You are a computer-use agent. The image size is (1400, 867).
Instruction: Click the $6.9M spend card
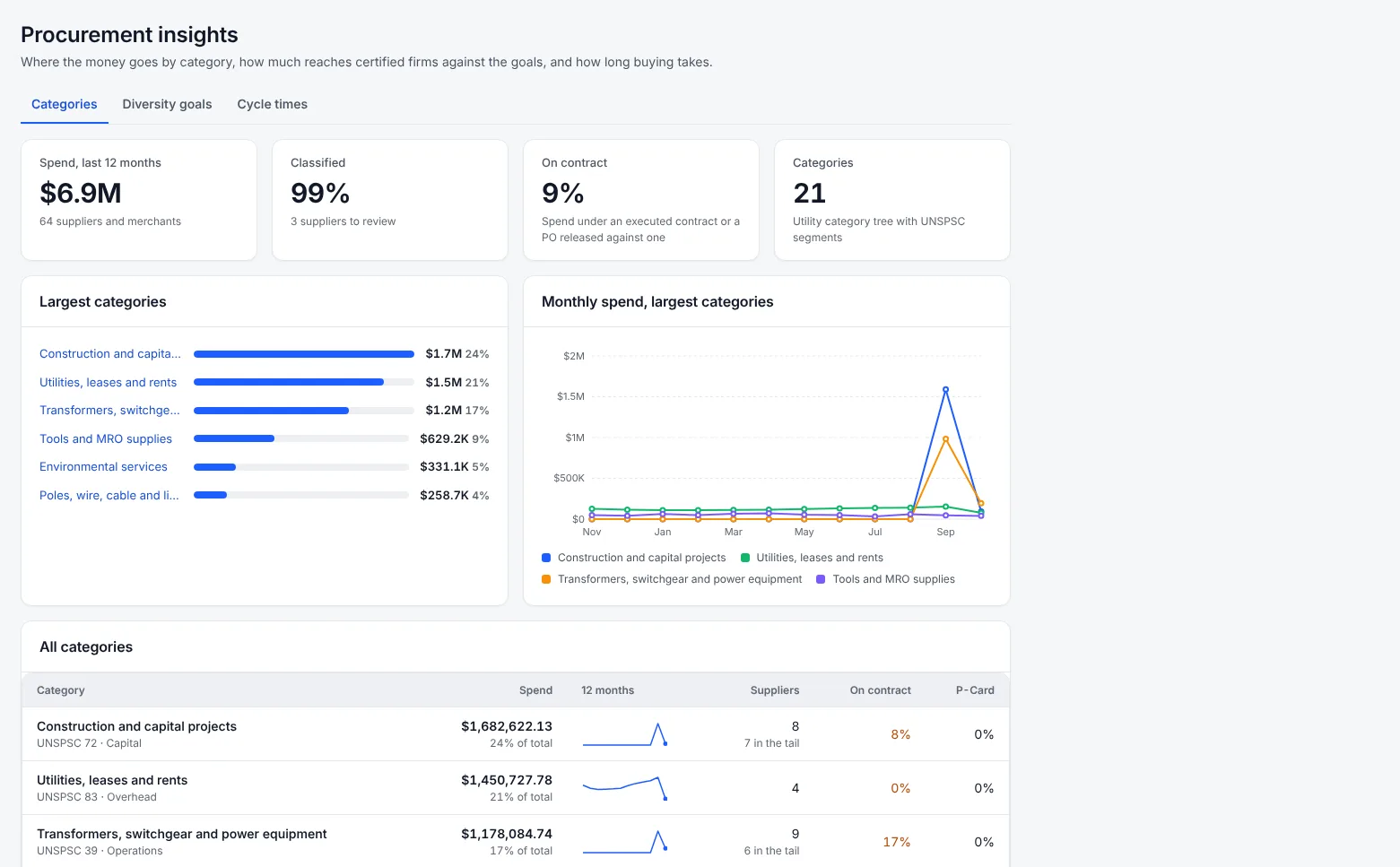(139, 200)
